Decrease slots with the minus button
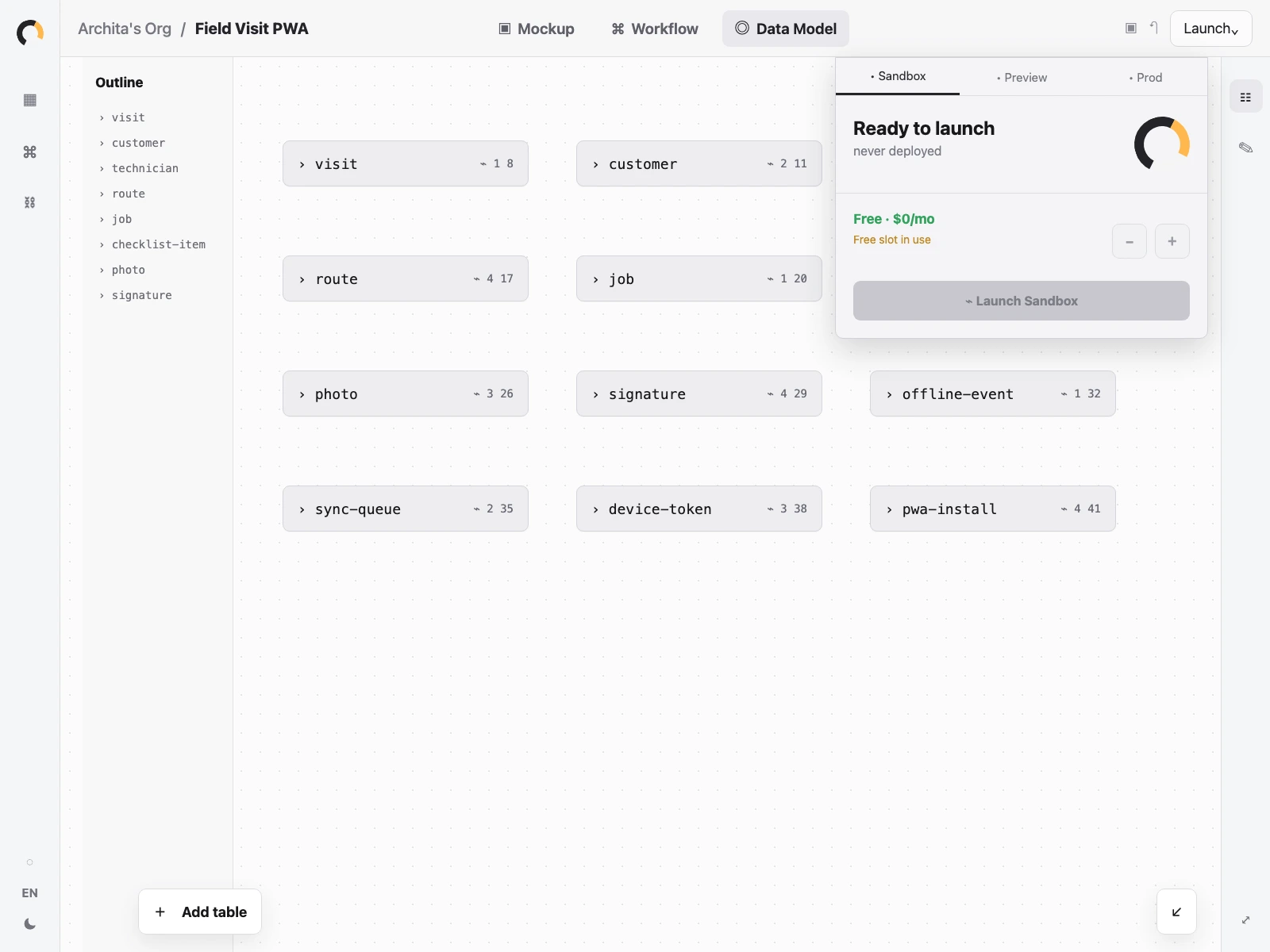This screenshot has height=952, width=1270. [x=1130, y=241]
